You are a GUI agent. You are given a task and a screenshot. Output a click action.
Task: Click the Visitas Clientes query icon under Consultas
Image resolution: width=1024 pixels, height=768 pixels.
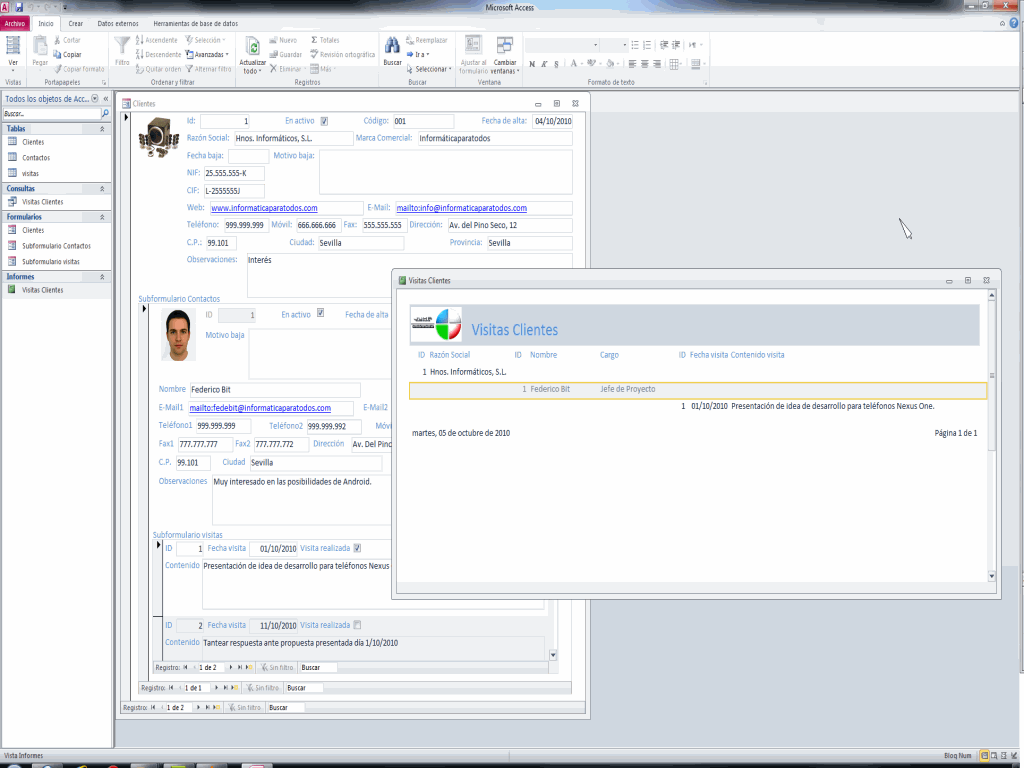coord(13,202)
